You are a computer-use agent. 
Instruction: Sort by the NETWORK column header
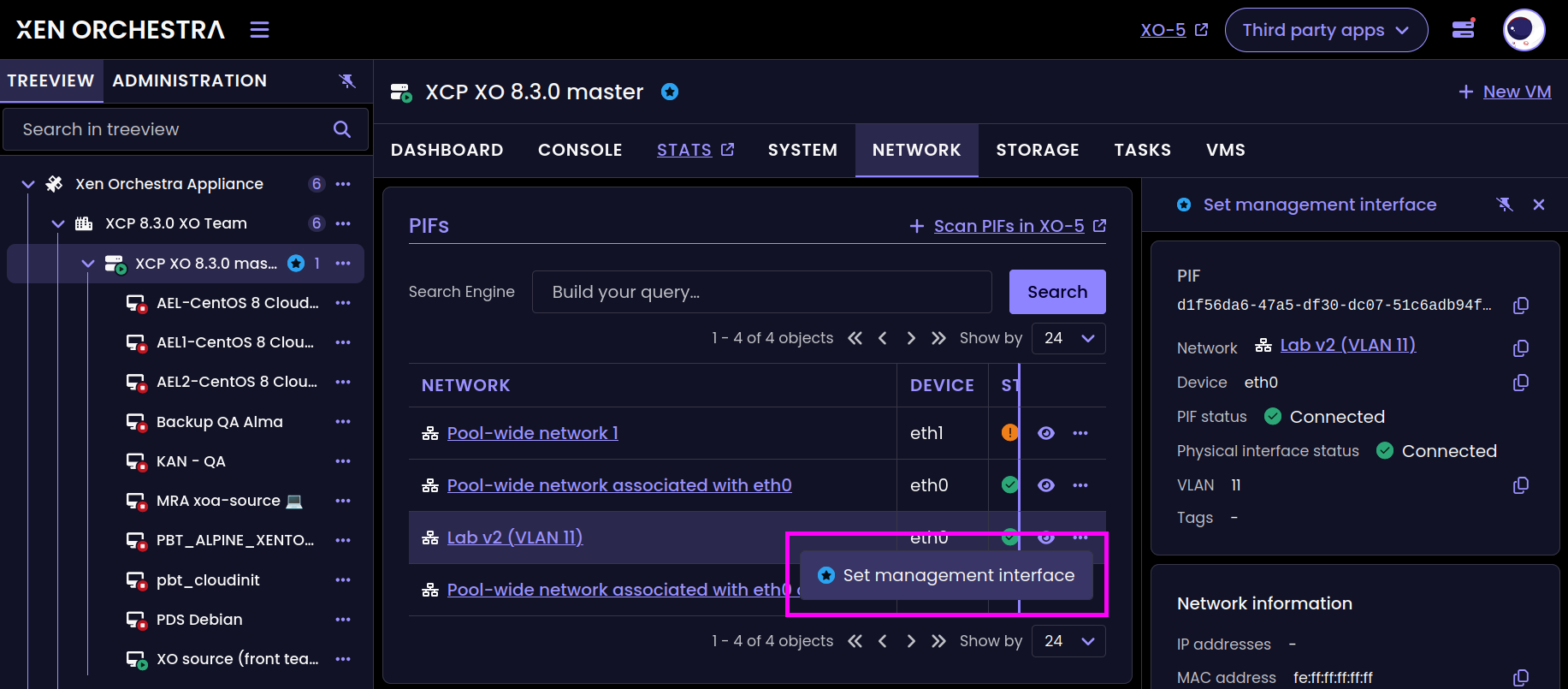[466, 386]
